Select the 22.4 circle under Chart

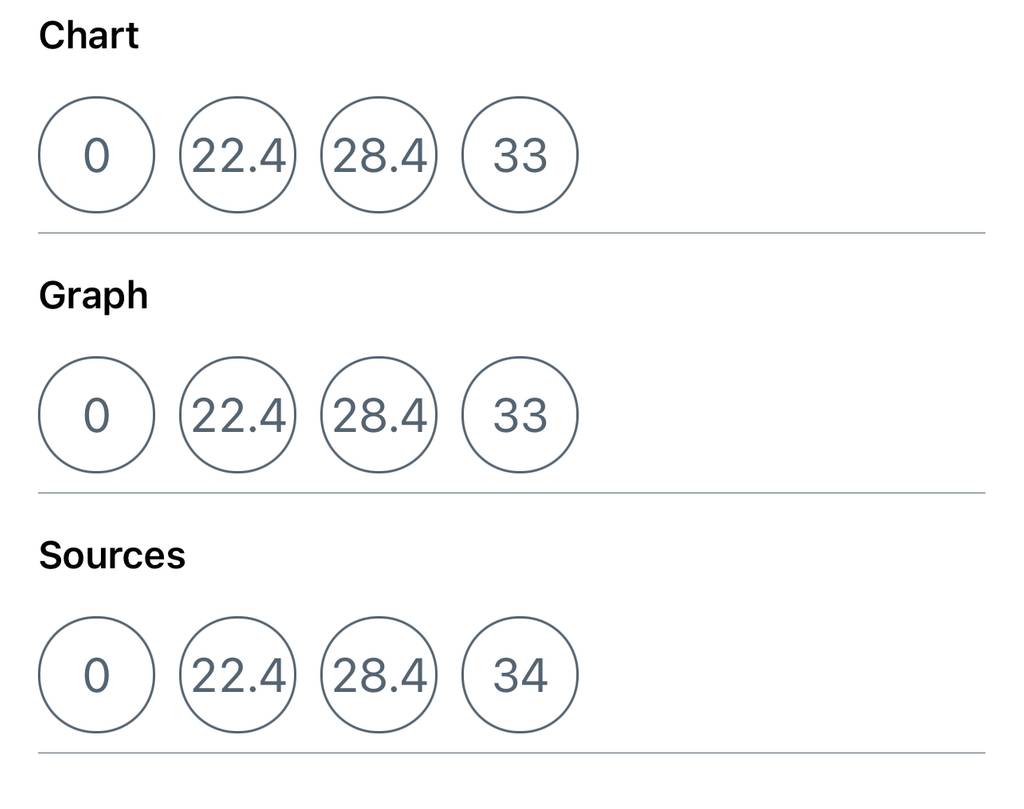point(238,155)
